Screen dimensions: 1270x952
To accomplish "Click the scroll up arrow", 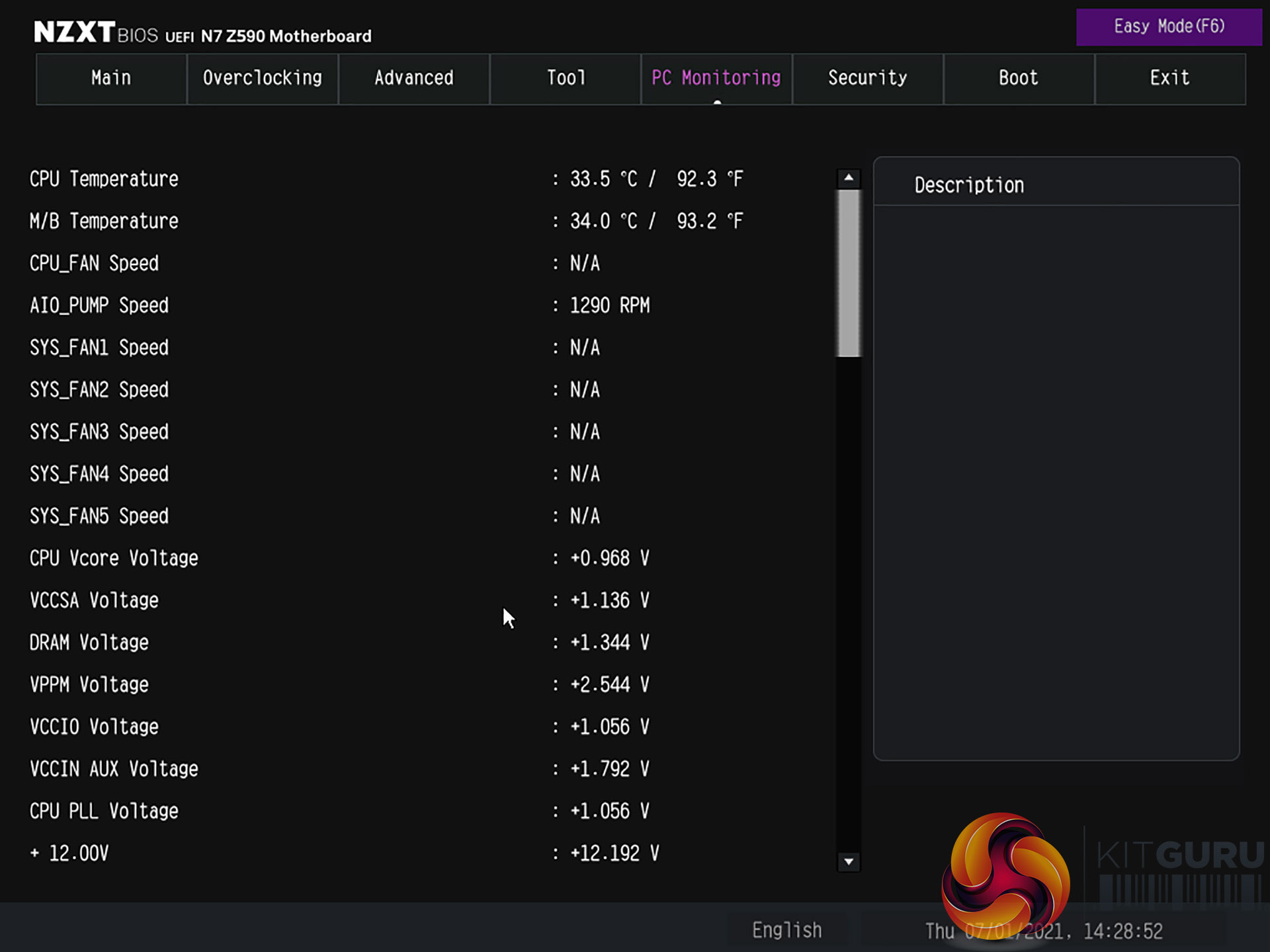I will click(848, 178).
